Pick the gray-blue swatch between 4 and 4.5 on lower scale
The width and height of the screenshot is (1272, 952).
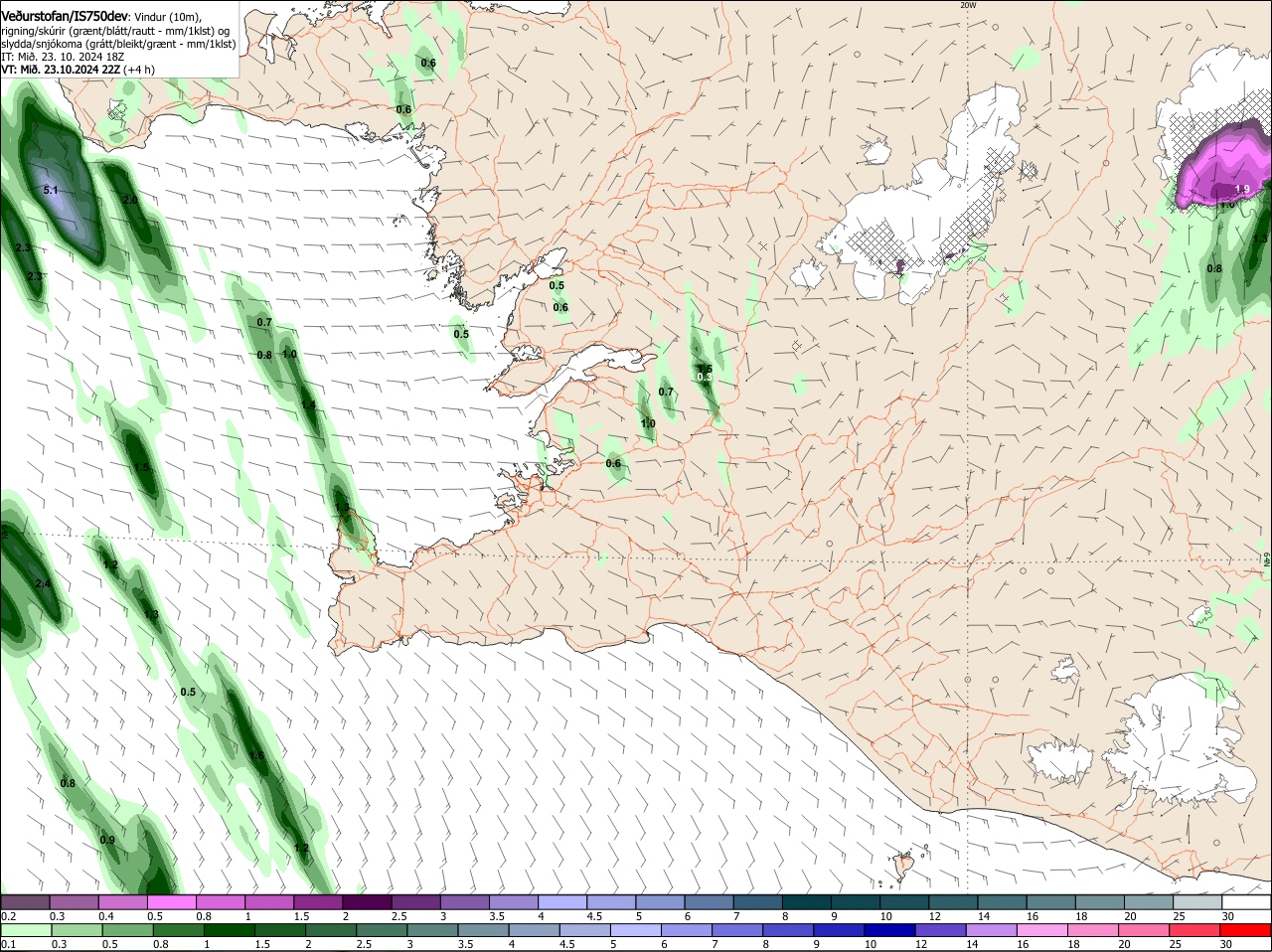537,930
